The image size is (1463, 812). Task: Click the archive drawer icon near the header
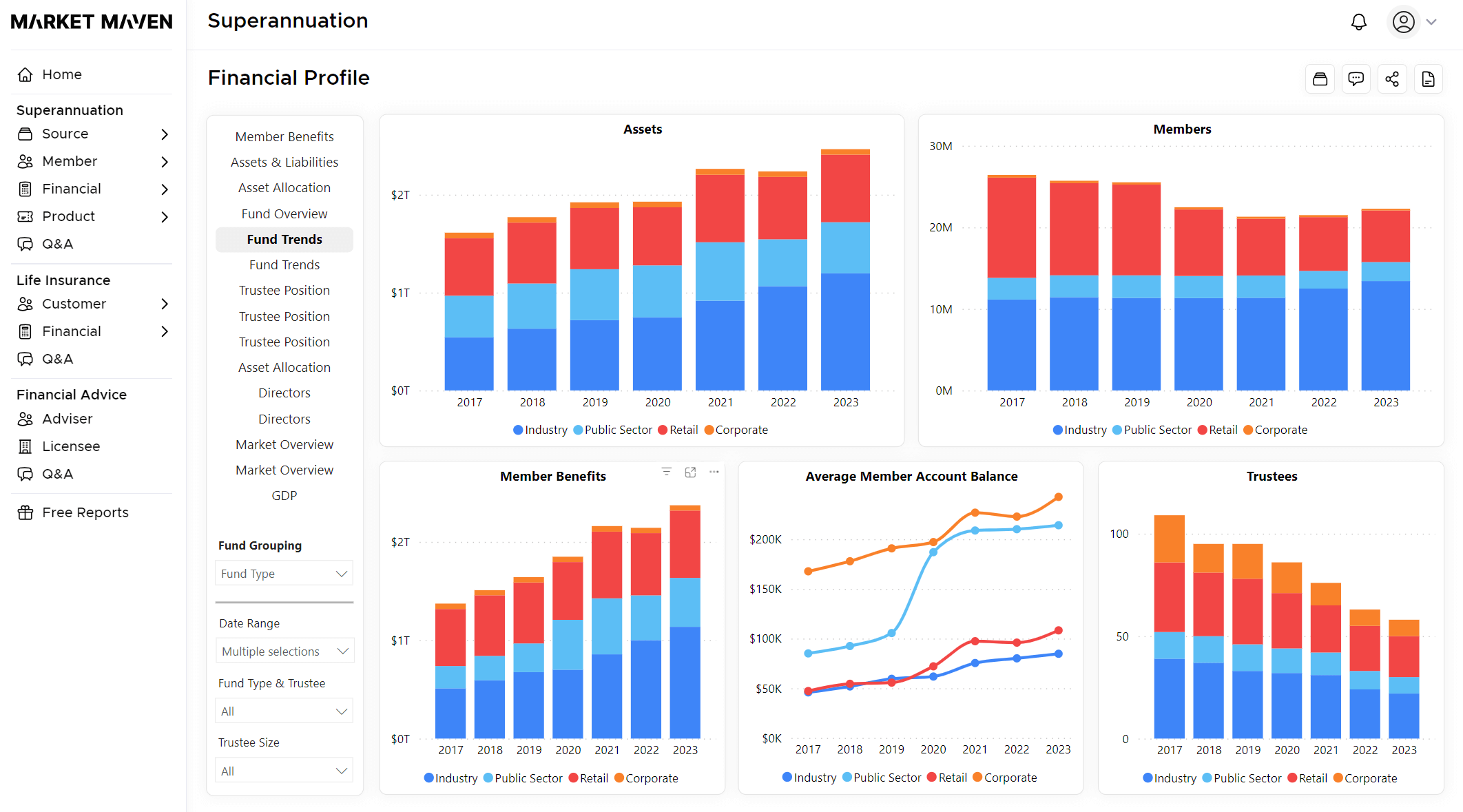coord(1320,79)
